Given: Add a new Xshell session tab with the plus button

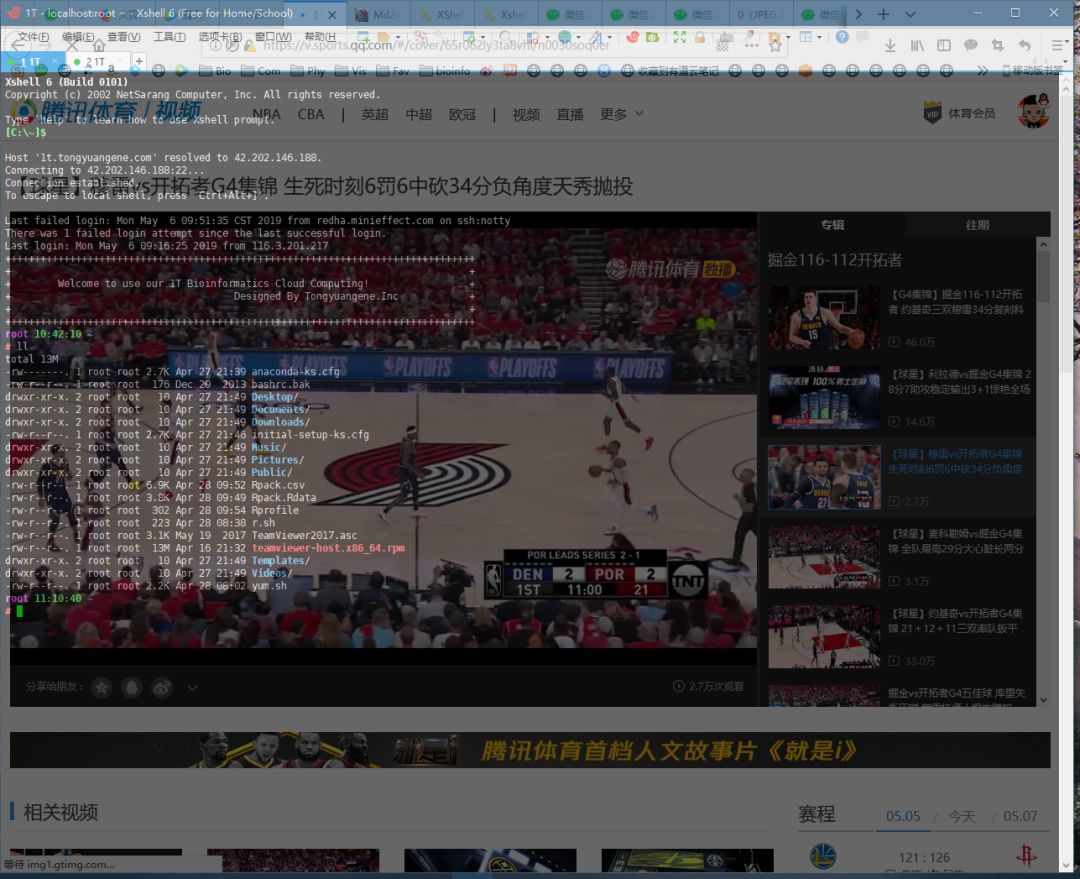Looking at the screenshot, I should [139, 61].
